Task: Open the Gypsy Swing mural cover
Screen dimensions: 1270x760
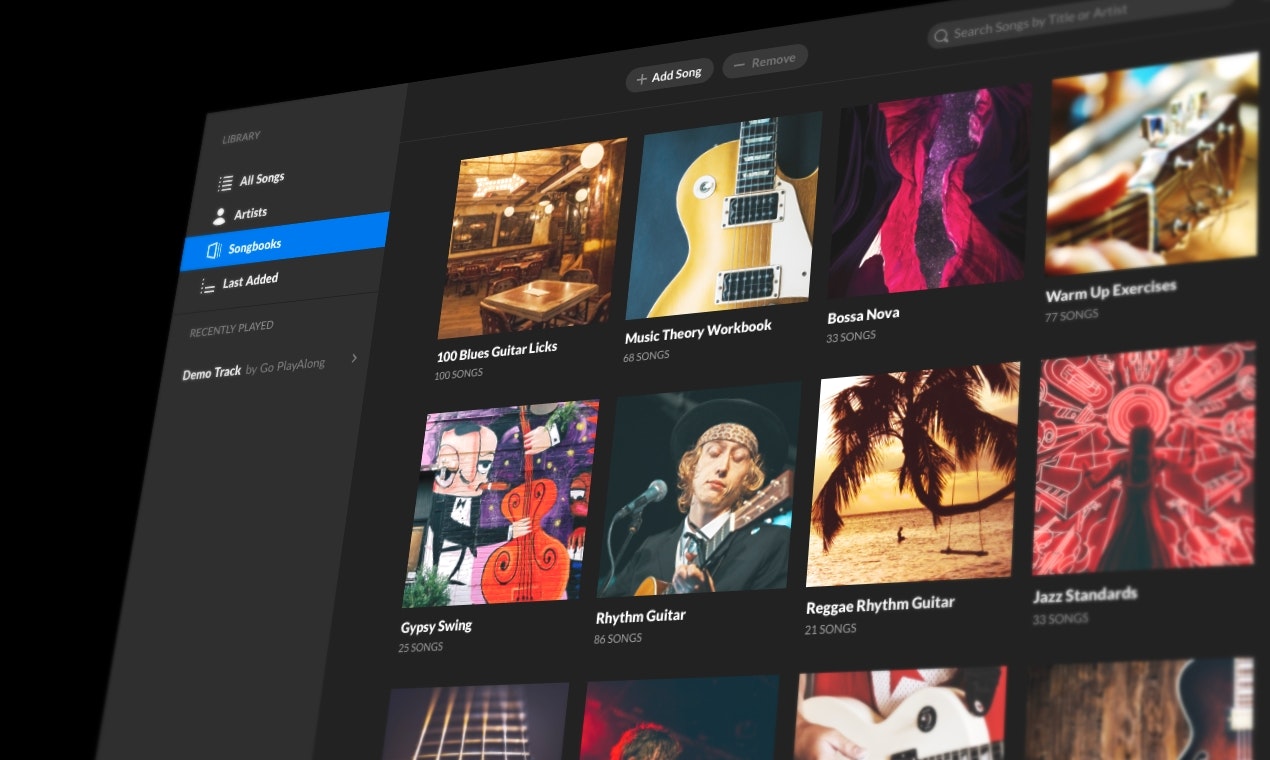Action: pyautogui.click(x=501, y=504)
